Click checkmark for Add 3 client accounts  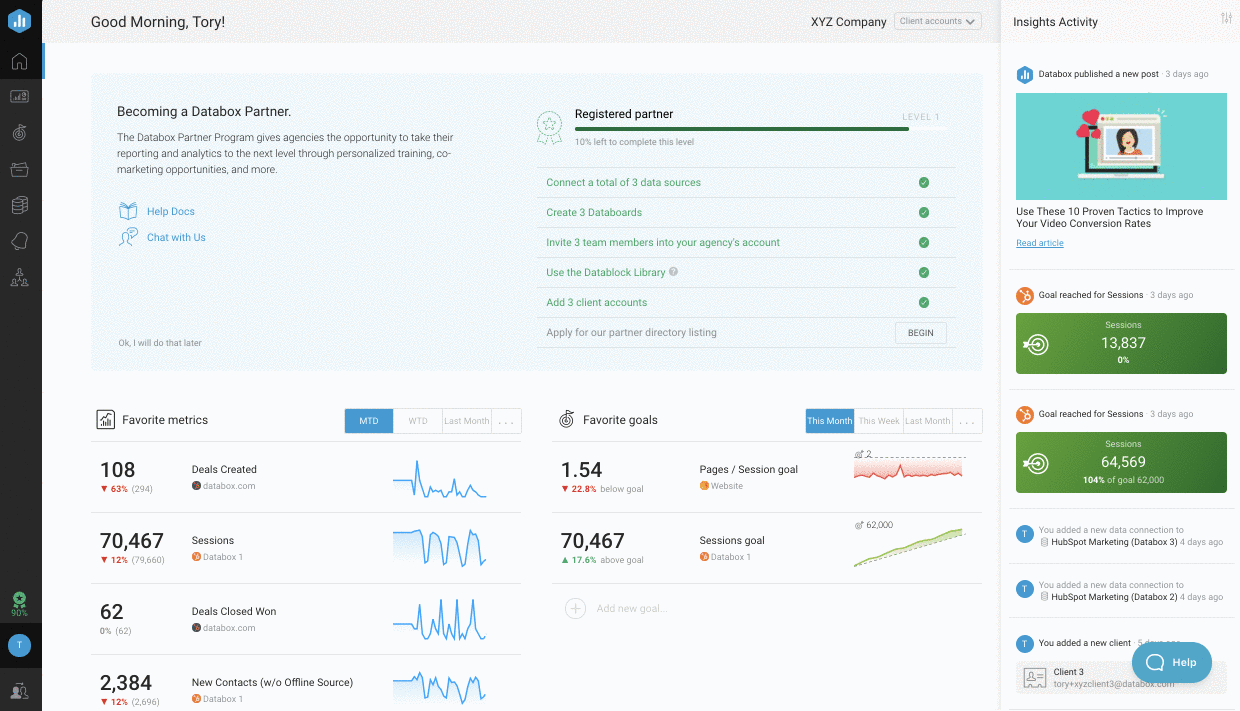[924, 303]
